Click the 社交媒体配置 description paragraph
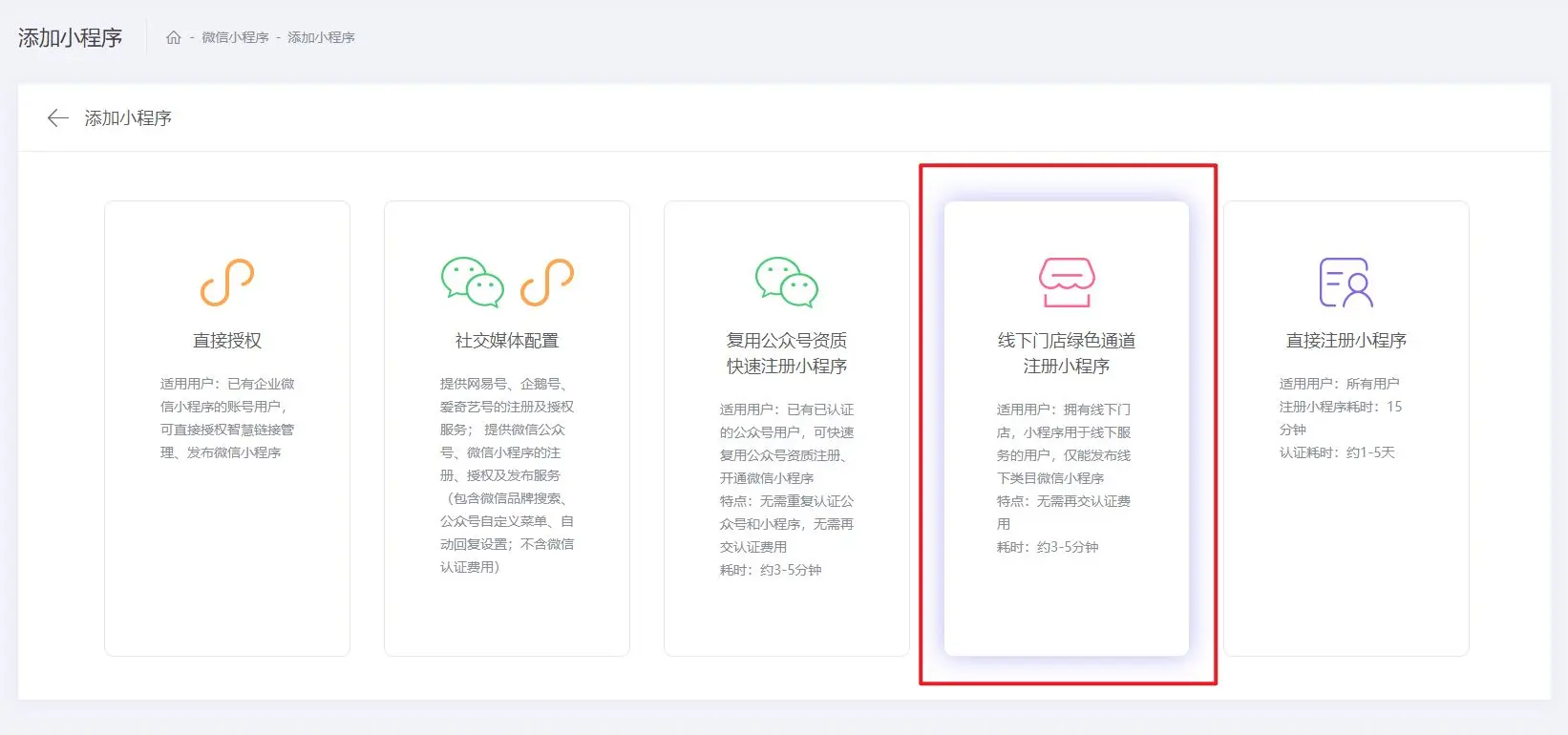The width and height of the screenshot is (1568, 735). click(x=506, y=475)
